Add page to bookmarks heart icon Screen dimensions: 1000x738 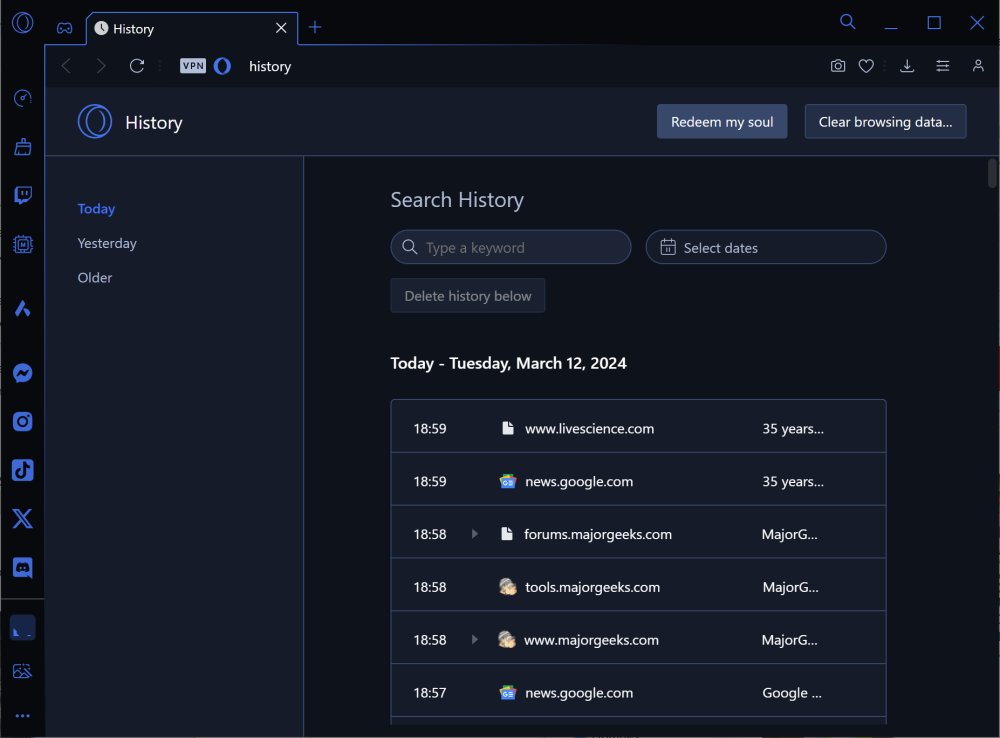866,66
